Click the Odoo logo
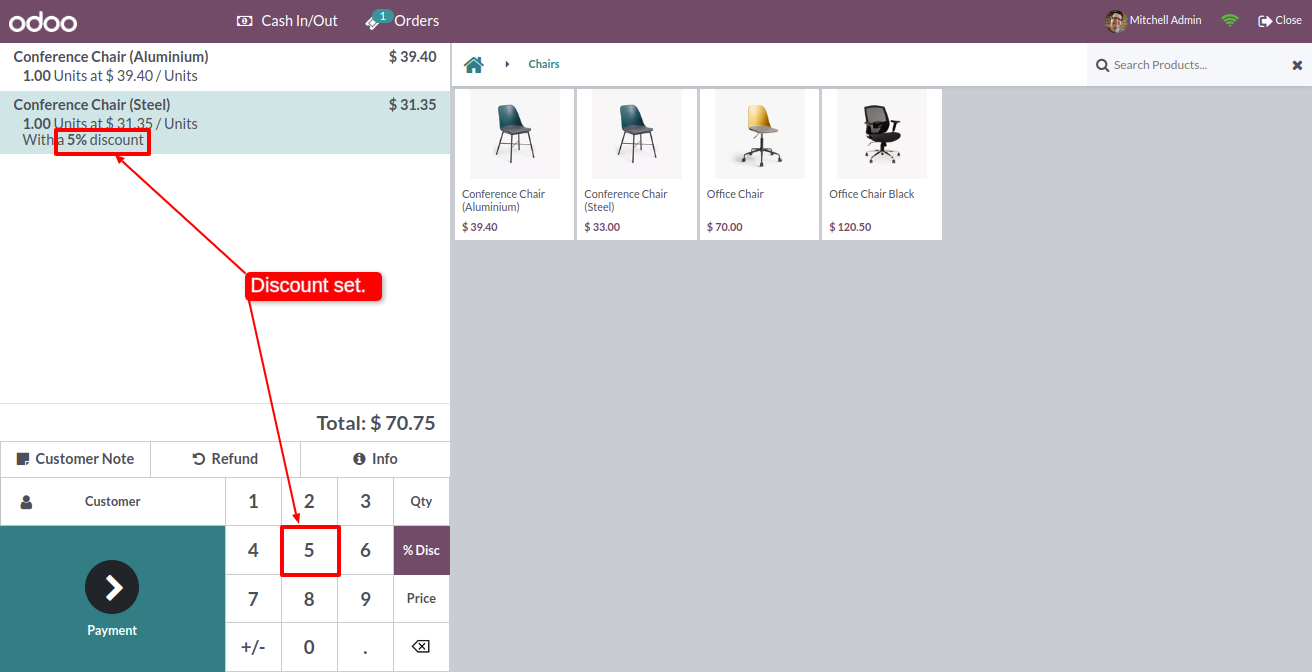This screenshot has width=1312, height=672. coord(43,21)
